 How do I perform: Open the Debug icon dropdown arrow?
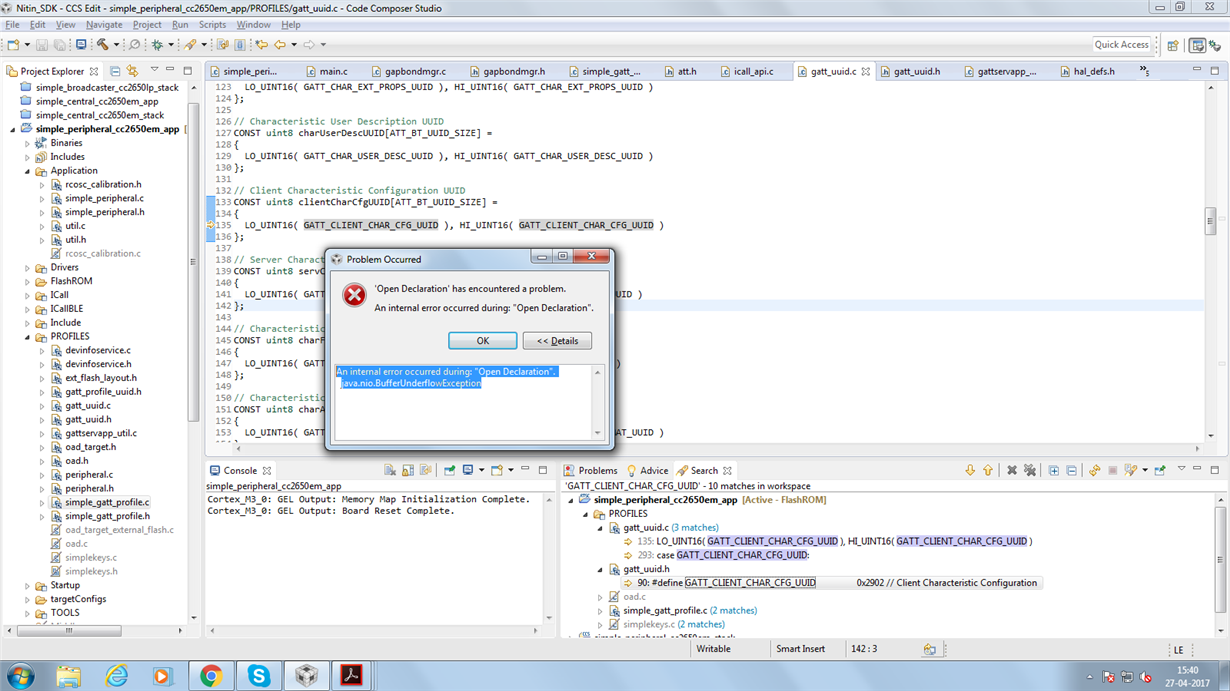pyautogui.click(x=171, y=44)
